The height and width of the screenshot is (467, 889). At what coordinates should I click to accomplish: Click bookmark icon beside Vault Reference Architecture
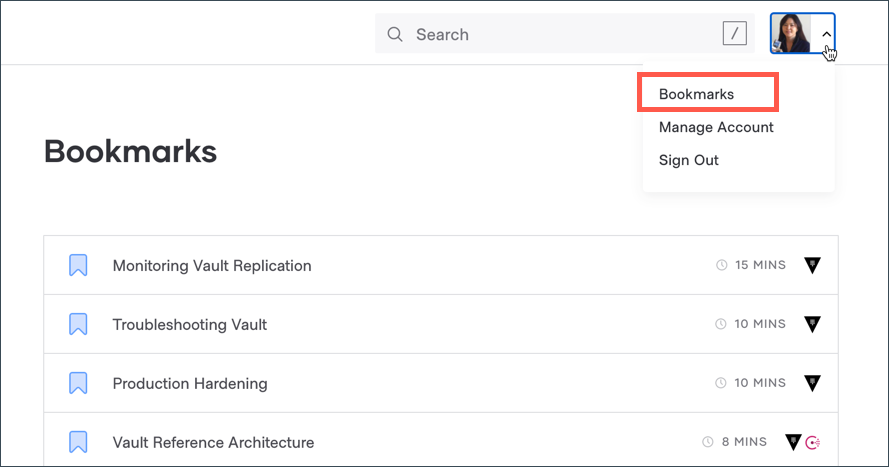coord(78,442)
